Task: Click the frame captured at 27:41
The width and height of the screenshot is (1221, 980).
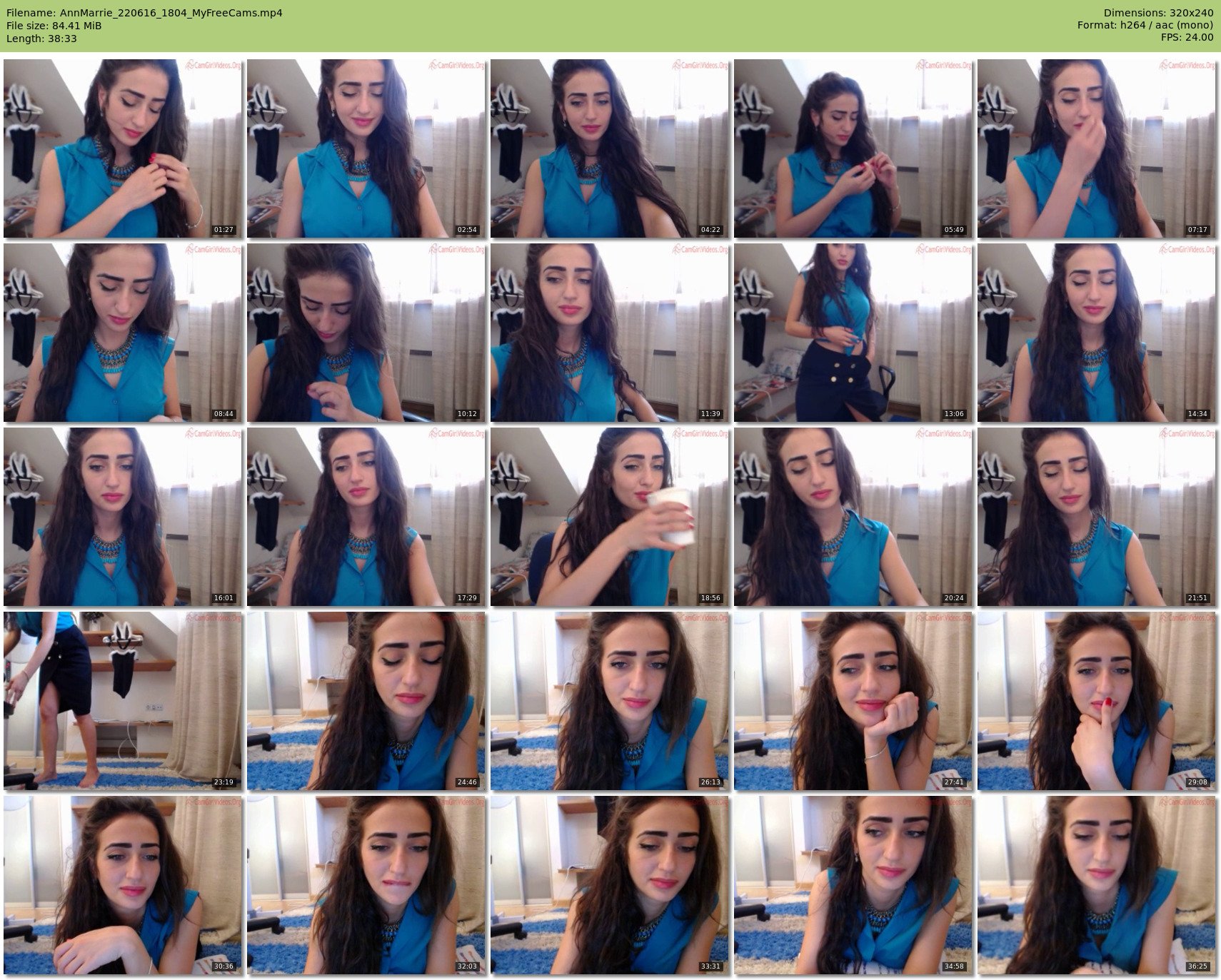Action: point(853,701)
